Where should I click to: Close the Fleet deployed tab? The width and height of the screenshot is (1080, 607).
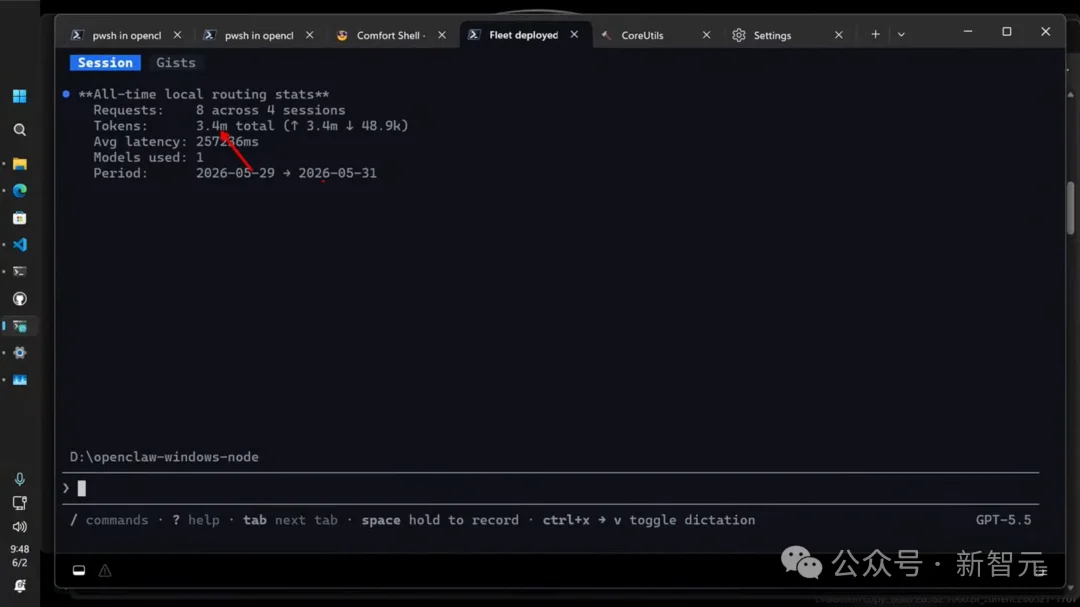click(574, 34)
